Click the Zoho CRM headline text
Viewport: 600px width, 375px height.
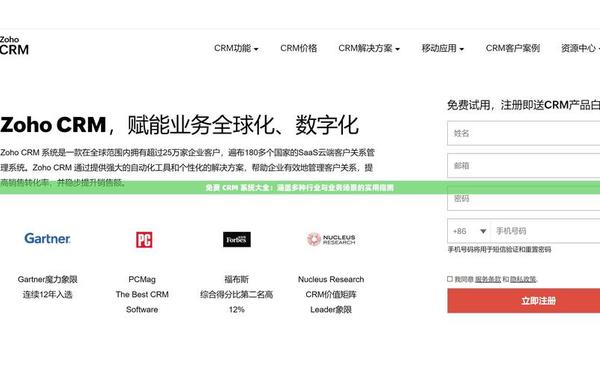179,125
